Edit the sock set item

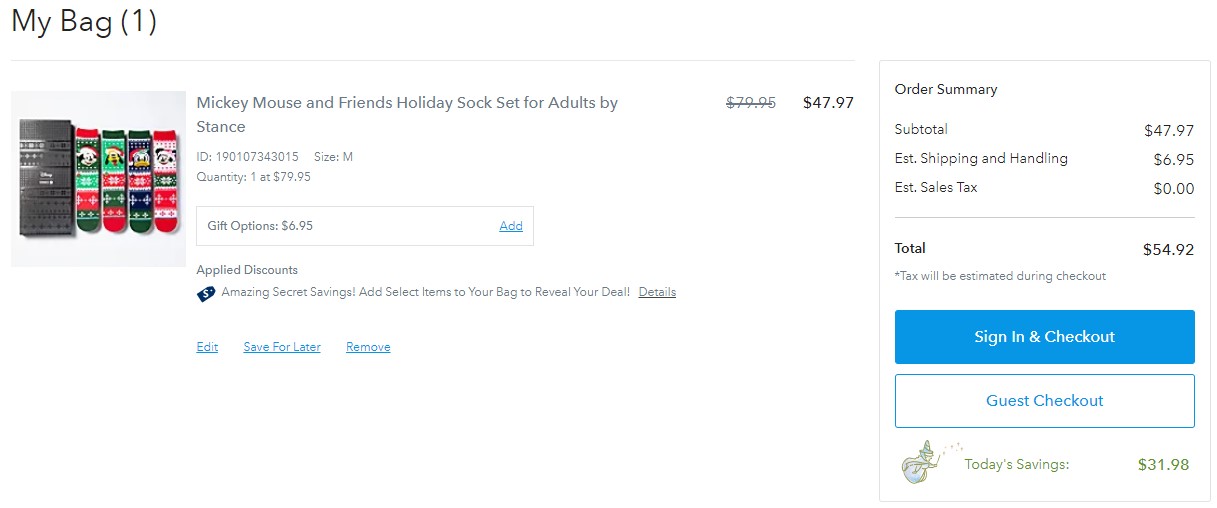tap(207, 347)
